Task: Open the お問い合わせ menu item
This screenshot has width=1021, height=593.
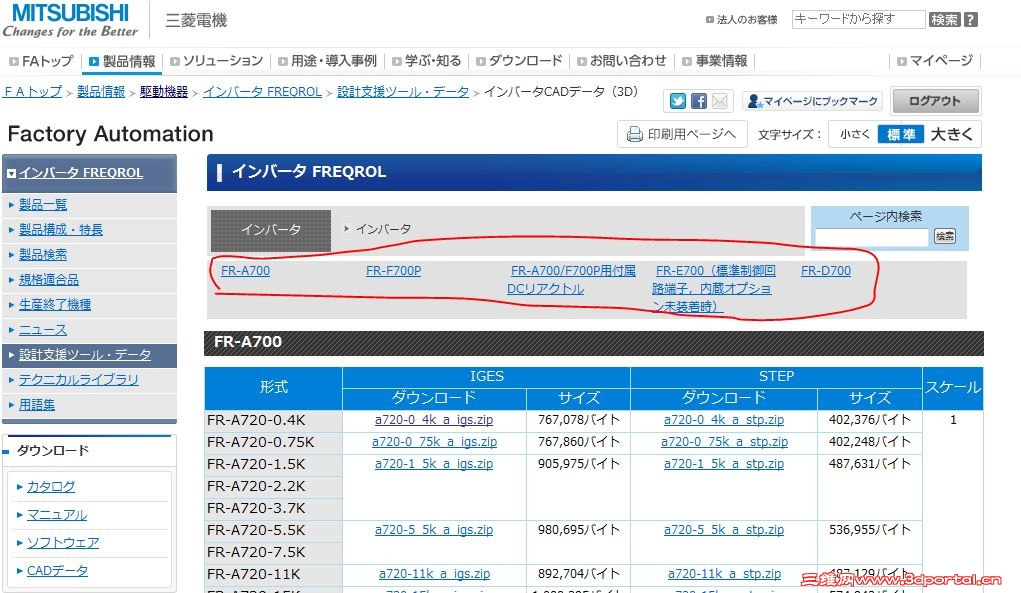Action: click(x=622, y=61)
